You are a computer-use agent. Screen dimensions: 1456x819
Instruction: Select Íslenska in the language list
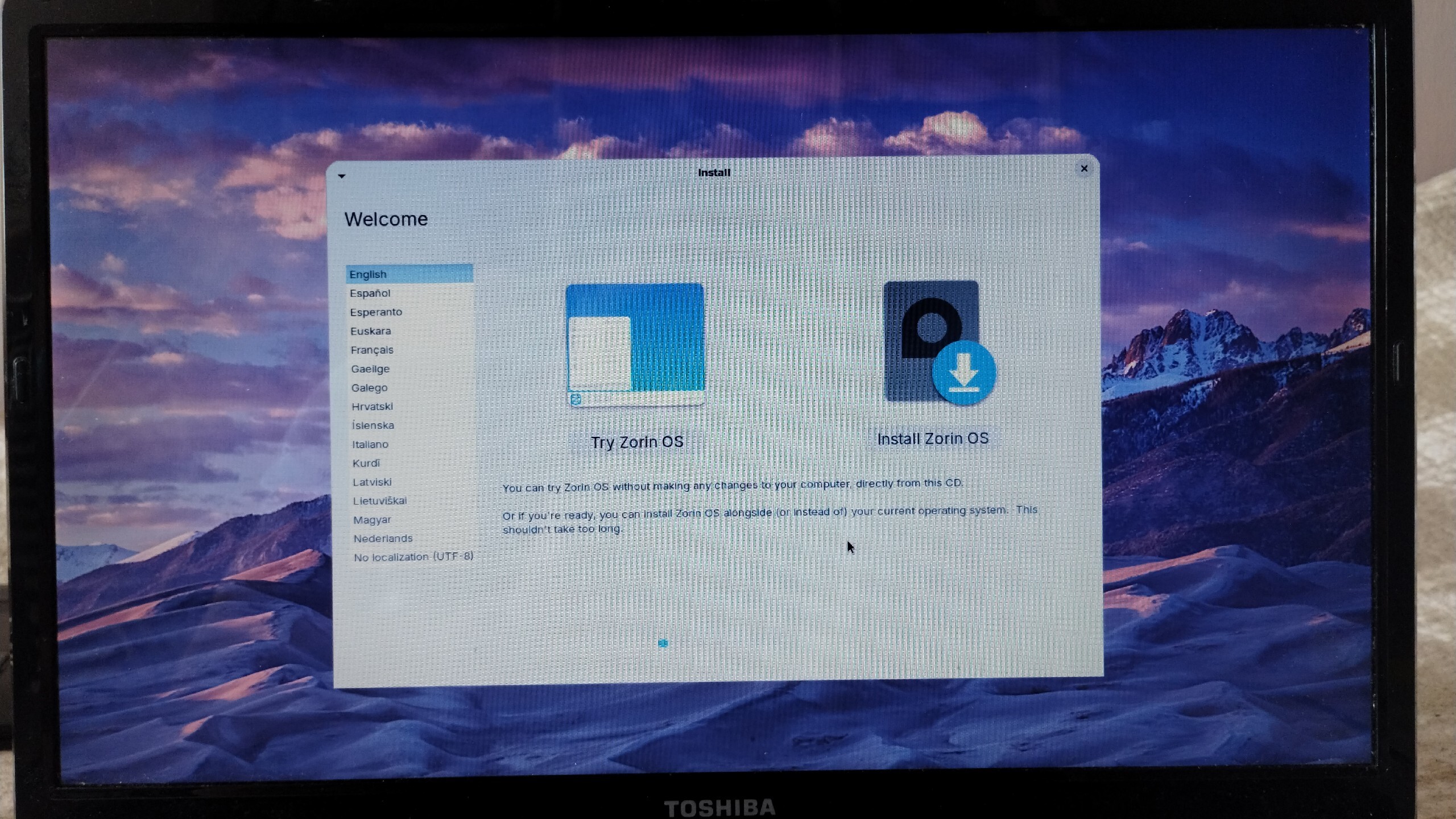click(x=412, y=425)
